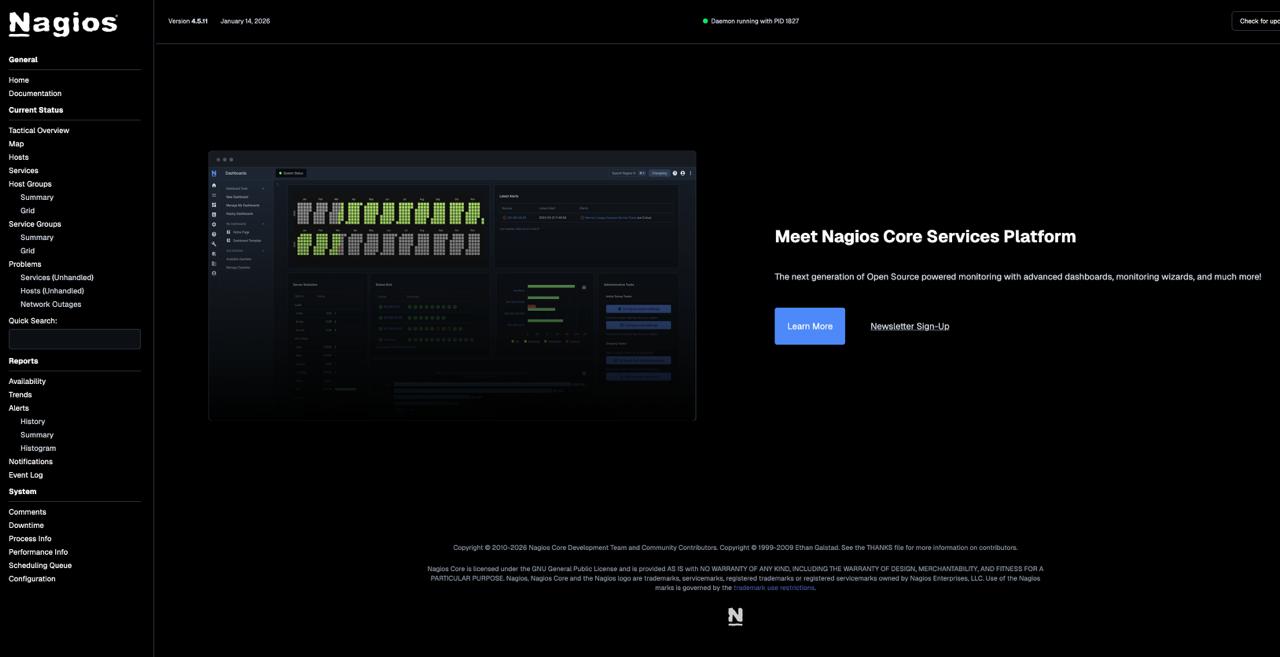The image size is (1280, 657).
Task: Open Process Info
Action: click(30, 538)
